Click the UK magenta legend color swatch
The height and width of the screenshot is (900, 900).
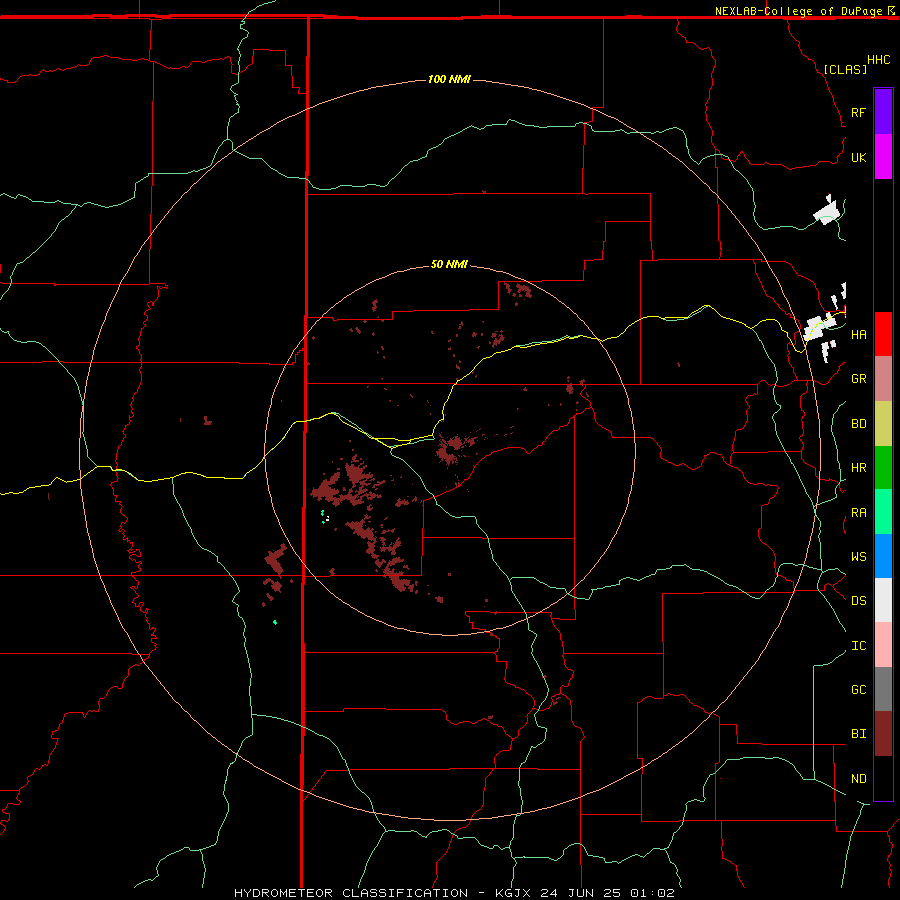pos(883,157)
